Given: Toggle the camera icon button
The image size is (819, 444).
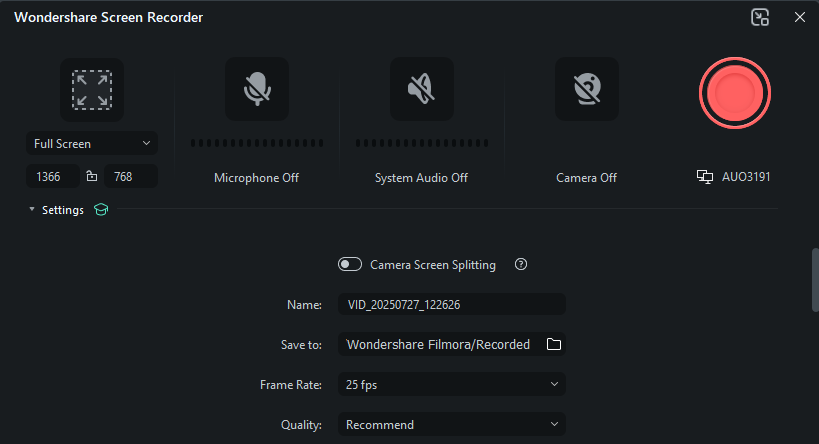Looking at the screenshot, I should click(587, 89).
